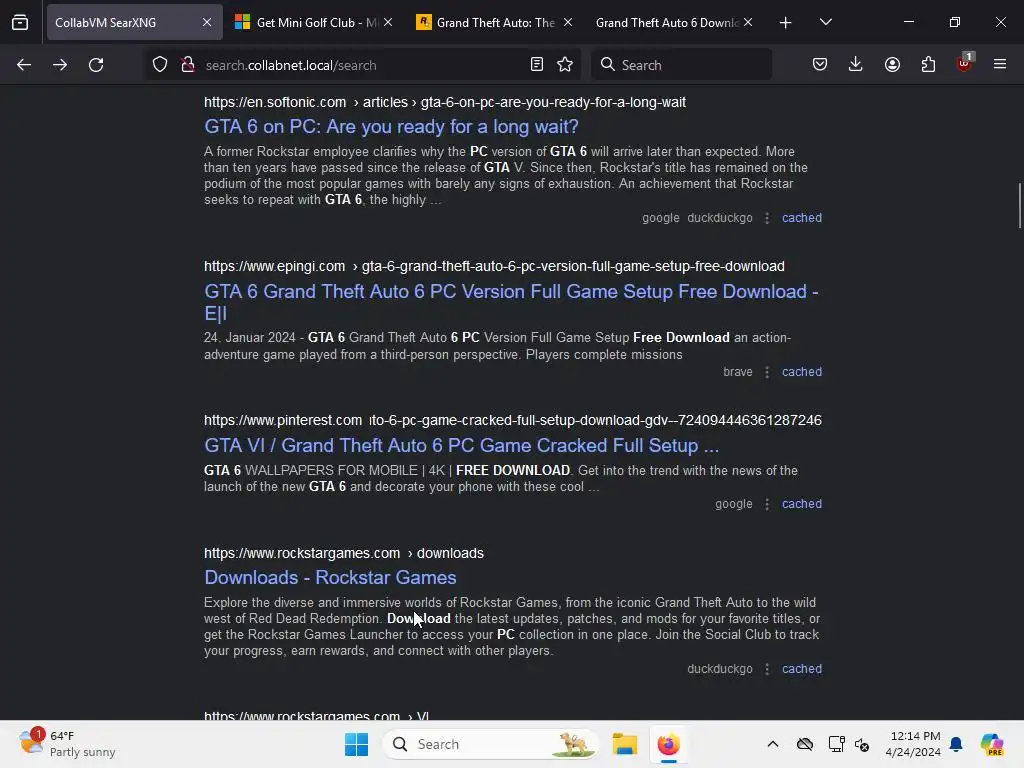This screenshot has height=768, width=1024.
Task: Focus the Firefox toolbar Search box
Action: [x=681, y=65]
